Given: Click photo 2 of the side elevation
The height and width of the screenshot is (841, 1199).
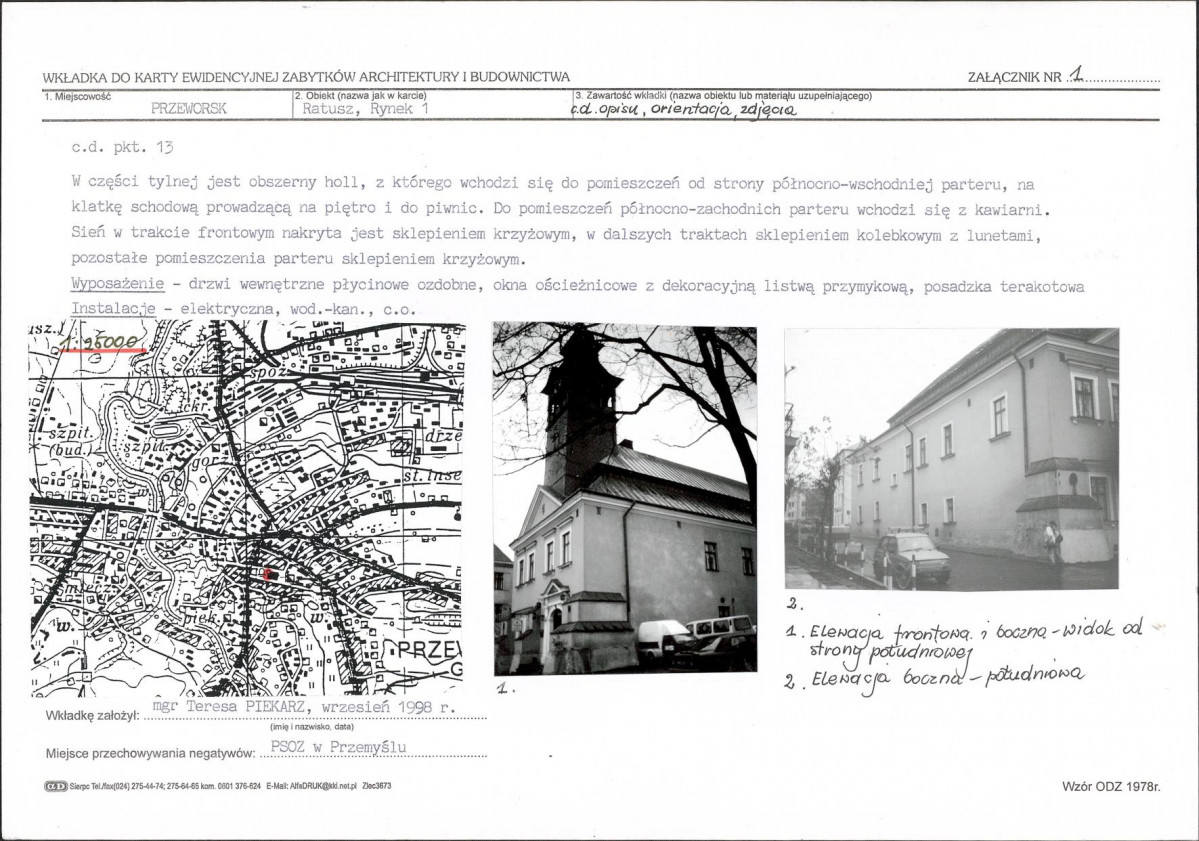Looking at the screenshot, I should 951,459.
